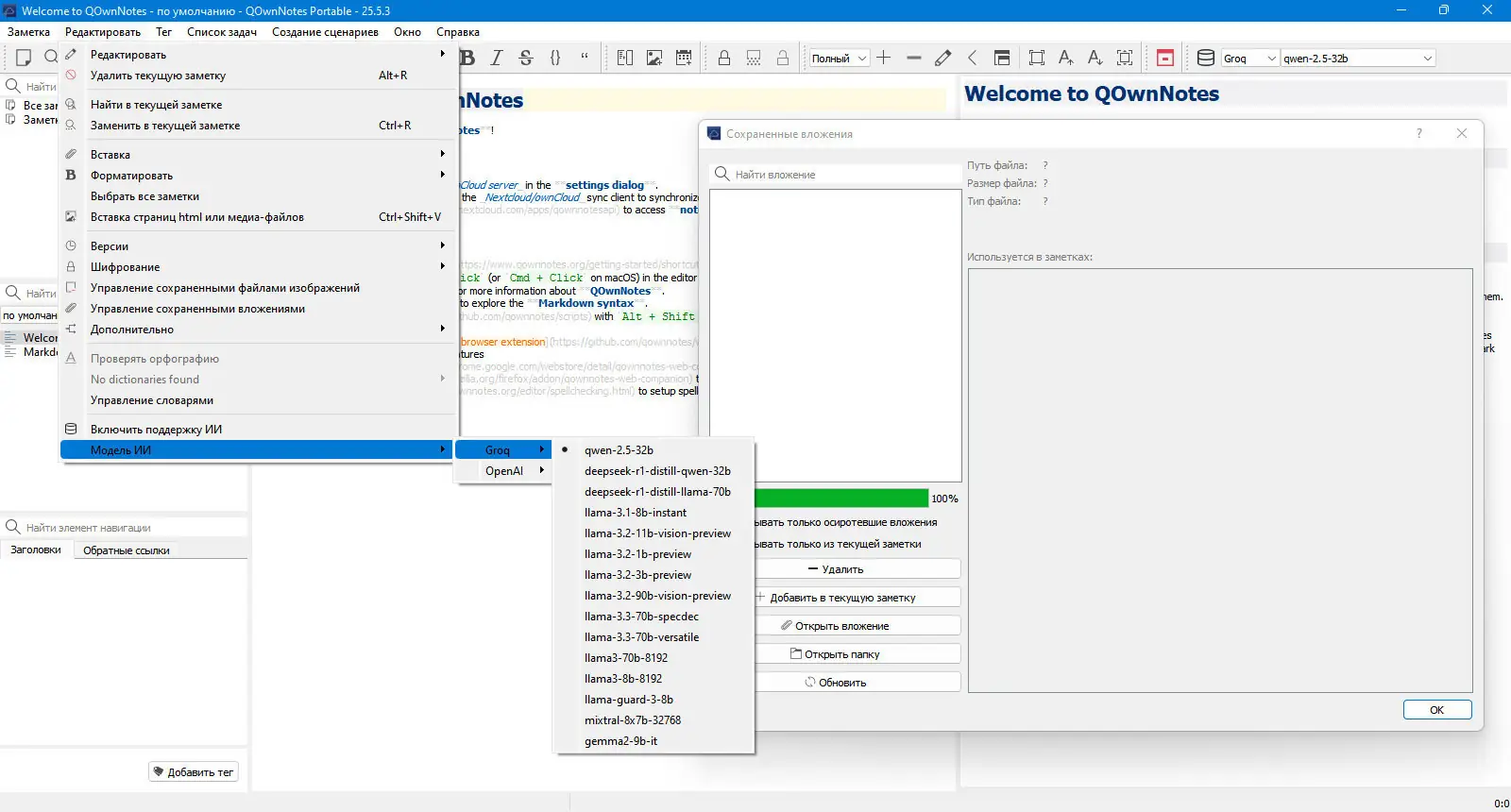Insert current date with the calendar icon
This screenshot has height=812, width=1511.
684,58
